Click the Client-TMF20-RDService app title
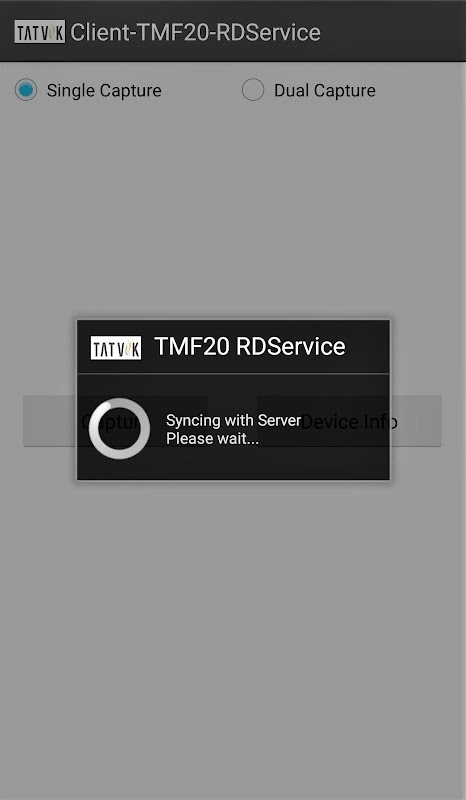 point(195,32)
